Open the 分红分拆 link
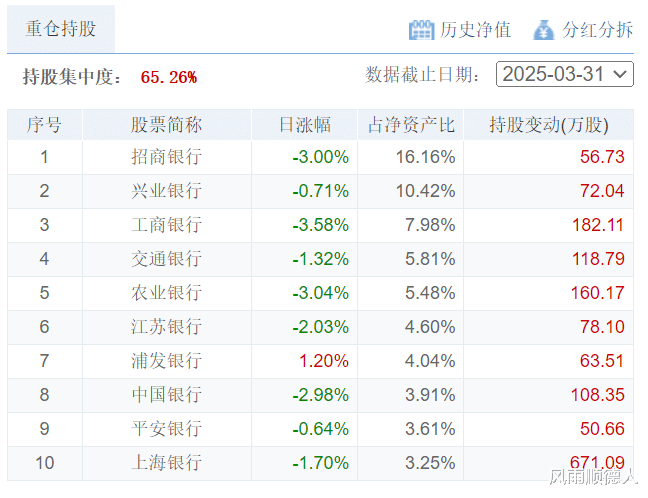 [597, 30]
